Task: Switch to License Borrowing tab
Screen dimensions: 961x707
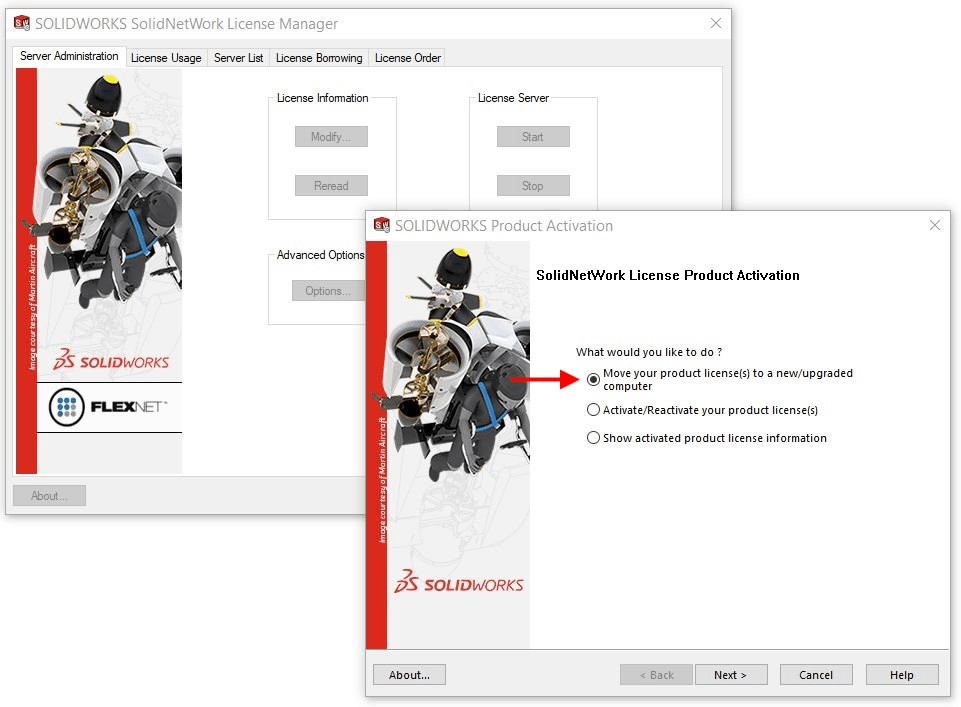Action: [319, 58]
